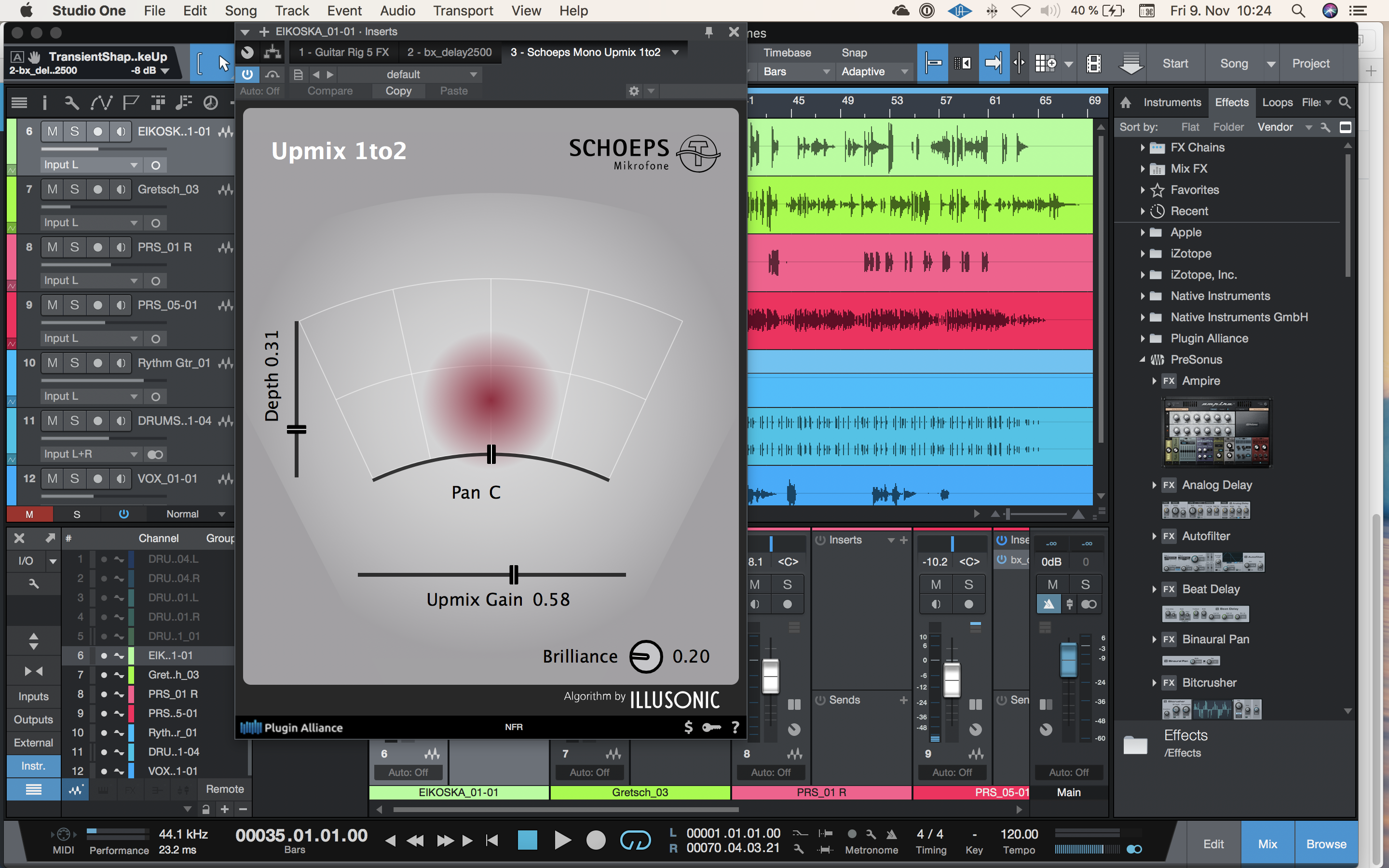Toggle Loop in the transport bar
This screenshot has height=868, width=1389.
tap(635, 841)
